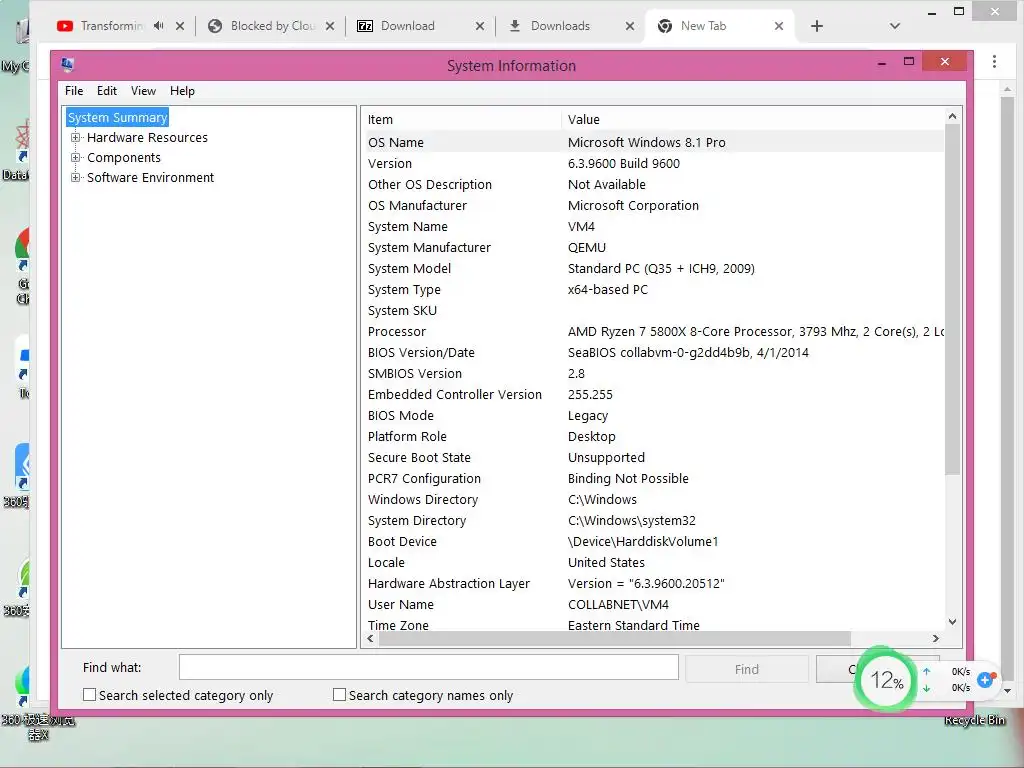Click the Find what input field
The width and height of the screenshot is (1024, 768).
tap(429, 667)
